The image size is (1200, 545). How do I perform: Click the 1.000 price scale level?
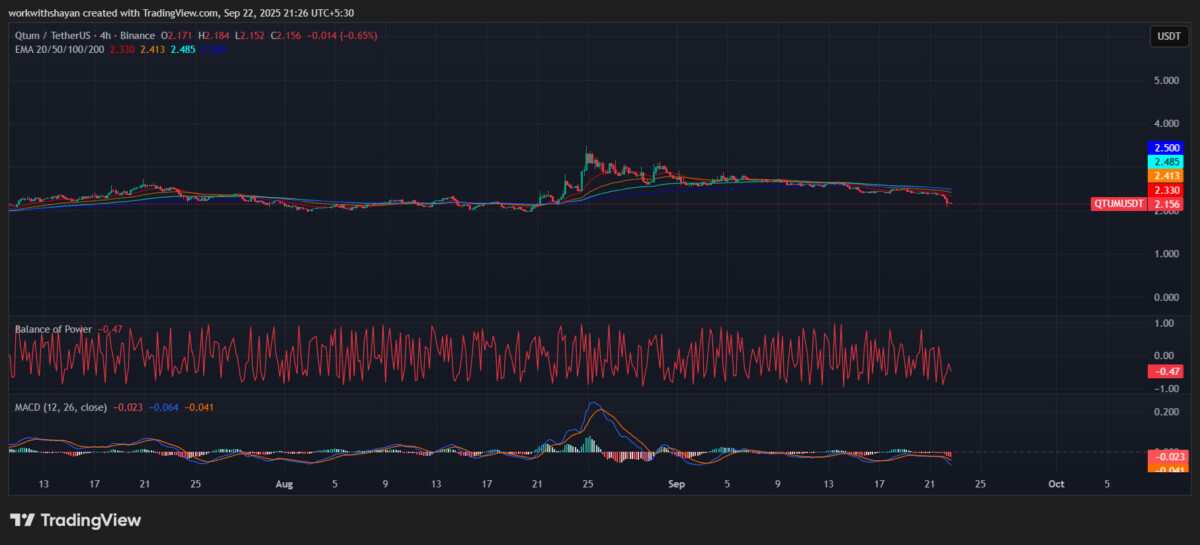pyautogui.click(x=1167, y=254)
